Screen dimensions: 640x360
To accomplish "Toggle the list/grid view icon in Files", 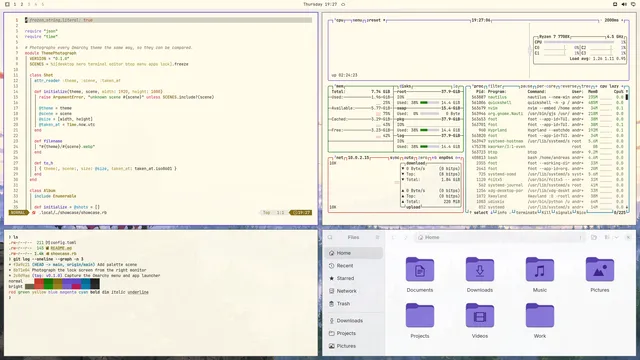I will [607, 237].
